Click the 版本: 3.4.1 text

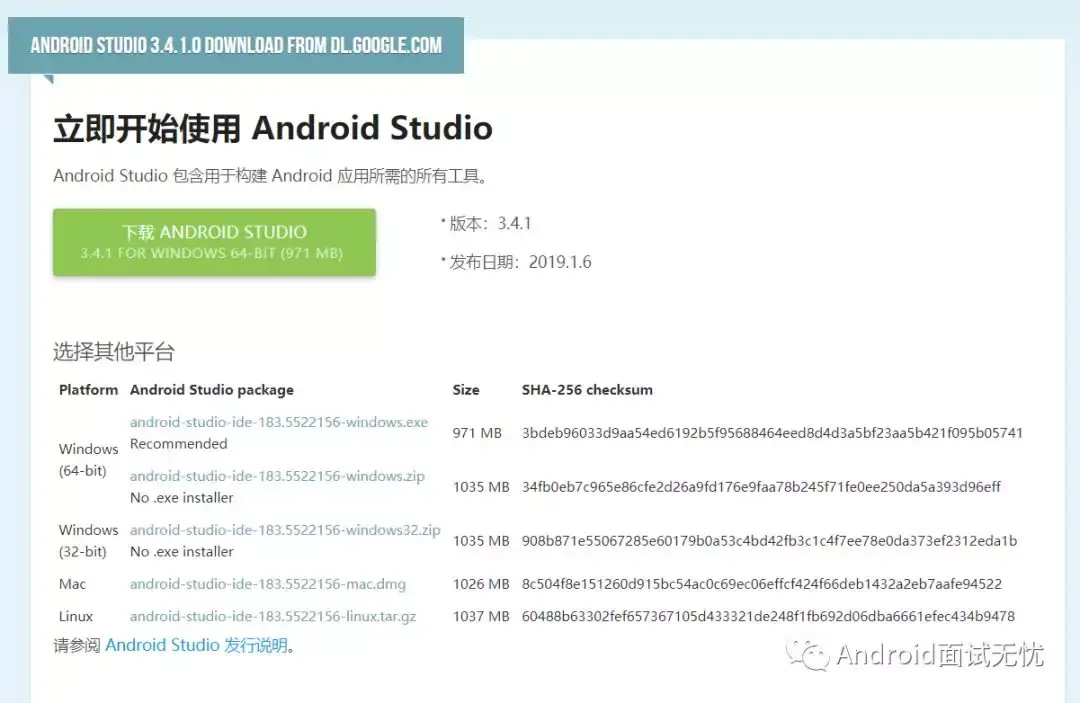pos(490,224)
